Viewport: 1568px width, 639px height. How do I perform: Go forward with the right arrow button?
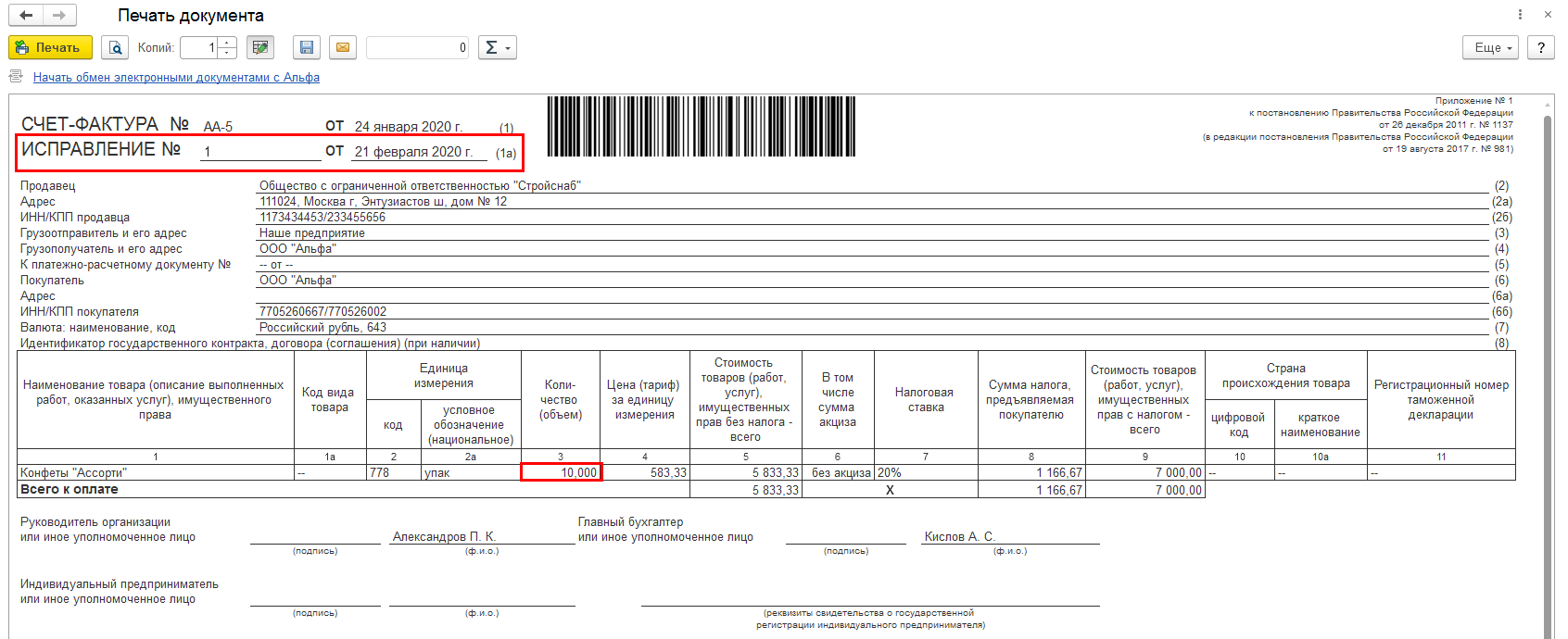pos(59,15)
